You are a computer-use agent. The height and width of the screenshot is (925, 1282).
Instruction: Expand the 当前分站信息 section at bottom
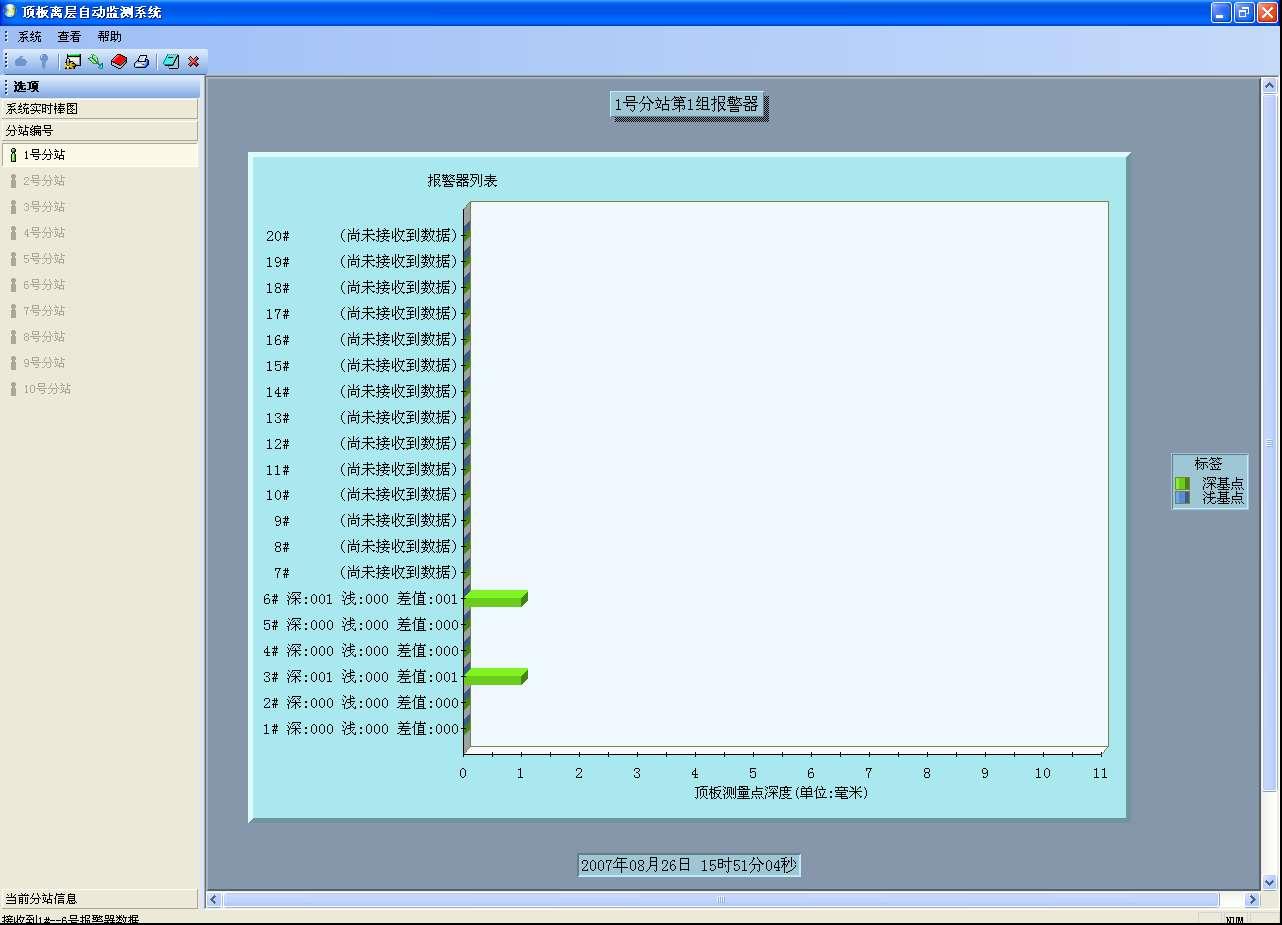click(x=99, y=898)
